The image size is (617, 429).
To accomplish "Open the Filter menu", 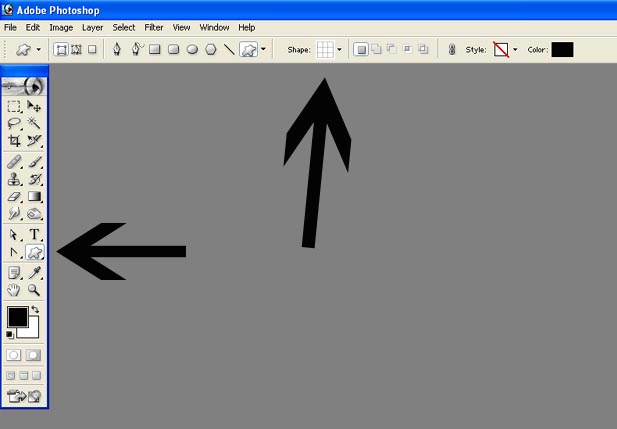I will [153, 28].
